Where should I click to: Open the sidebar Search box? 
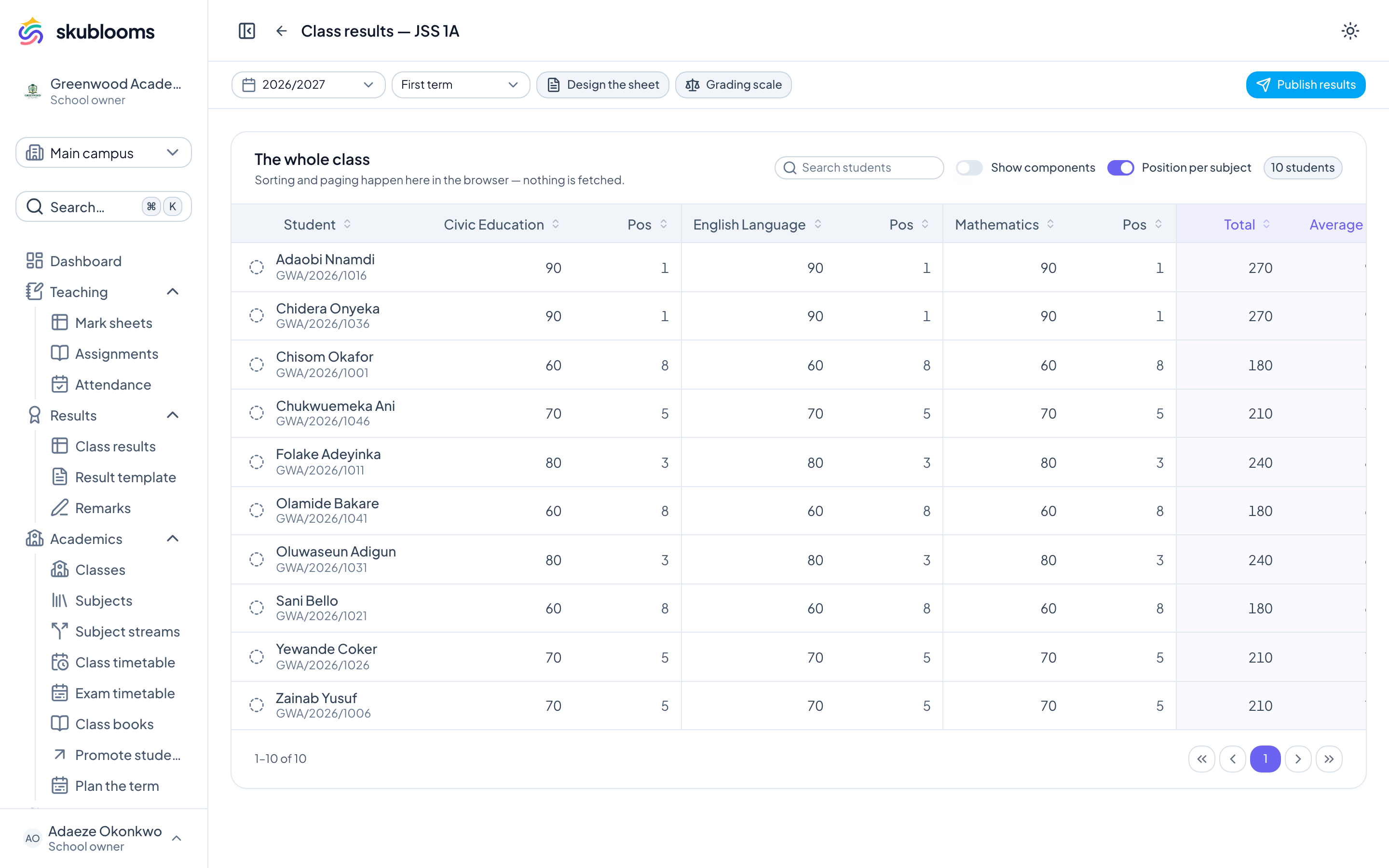coord(103,207)
